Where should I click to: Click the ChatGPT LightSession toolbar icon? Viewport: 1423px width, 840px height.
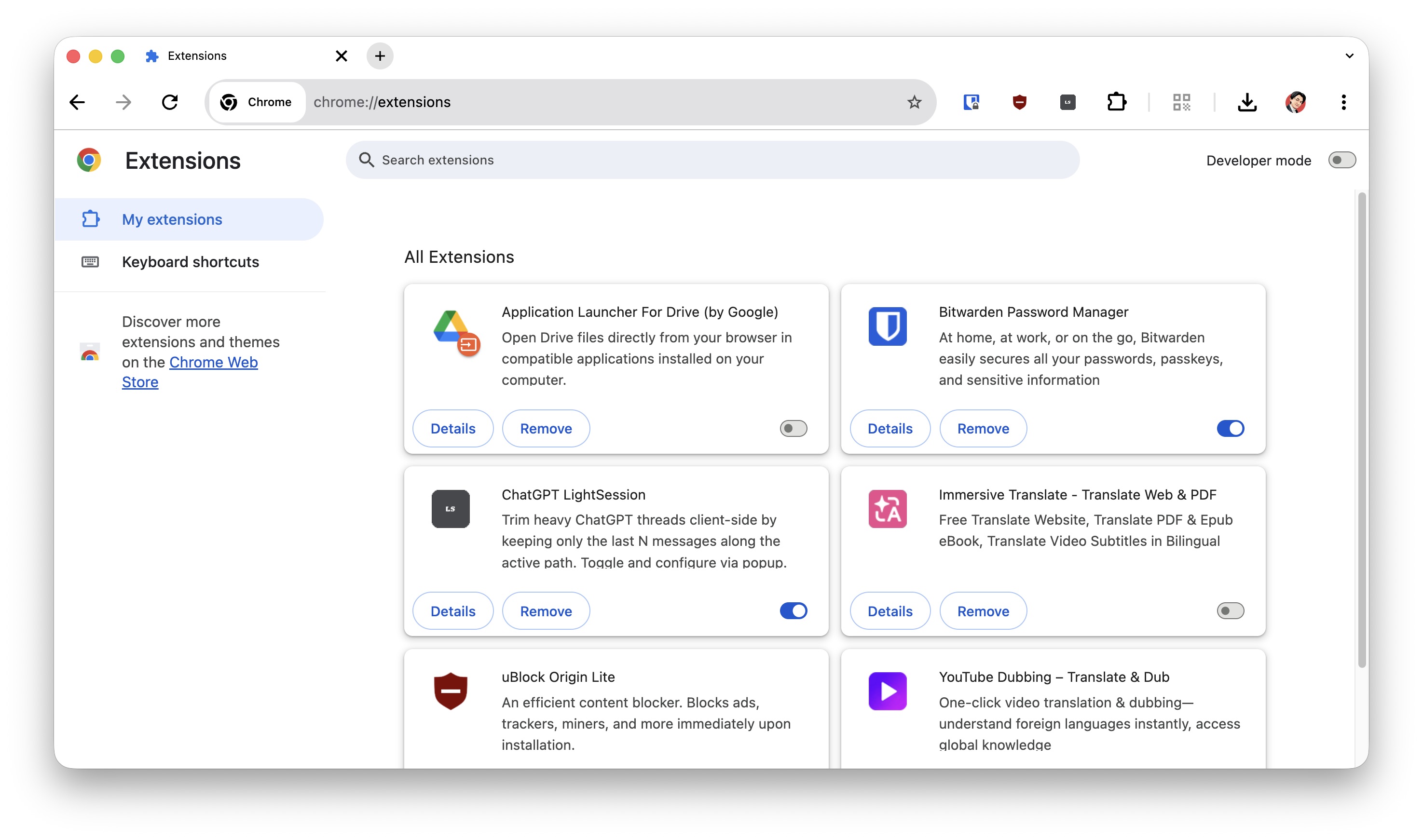point(1067,102)
